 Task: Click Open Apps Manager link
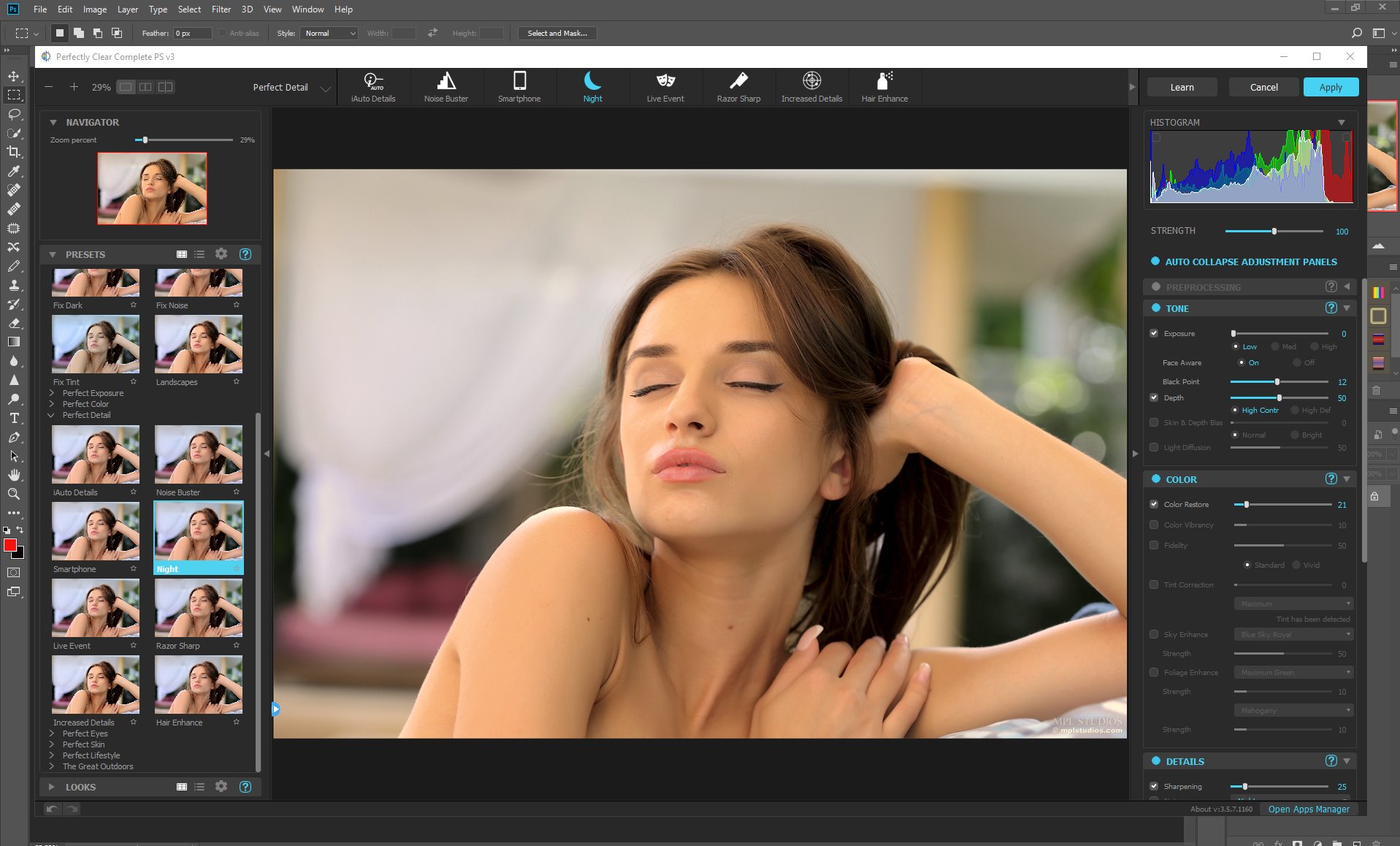tap(1309, 809)
